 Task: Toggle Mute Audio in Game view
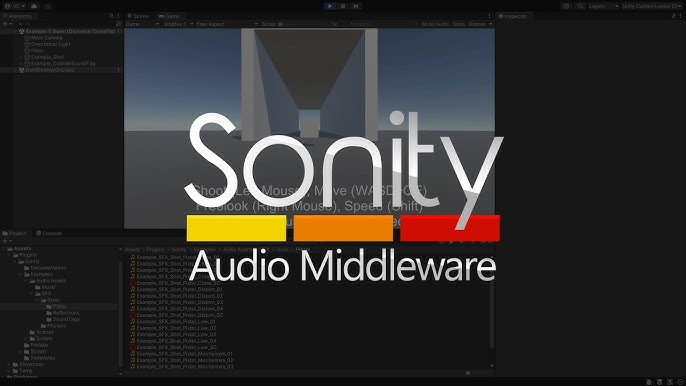click(x=435, y=24)
